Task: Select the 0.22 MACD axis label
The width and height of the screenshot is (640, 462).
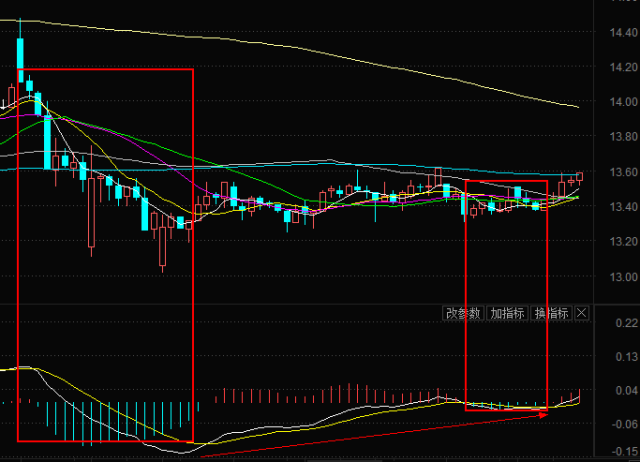Action: click(627, 323)
